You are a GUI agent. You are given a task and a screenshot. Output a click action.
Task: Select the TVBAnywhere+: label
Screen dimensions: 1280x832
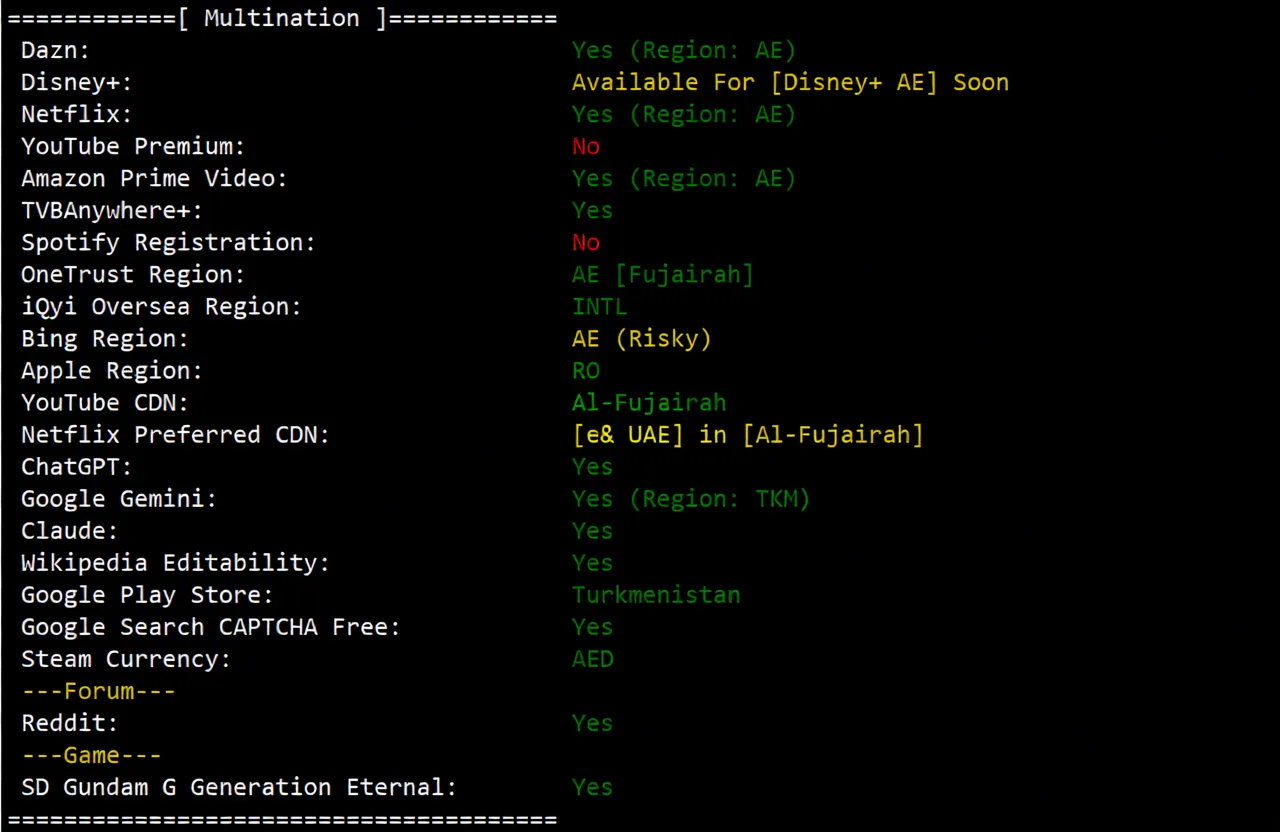click(x=112, y=210)
